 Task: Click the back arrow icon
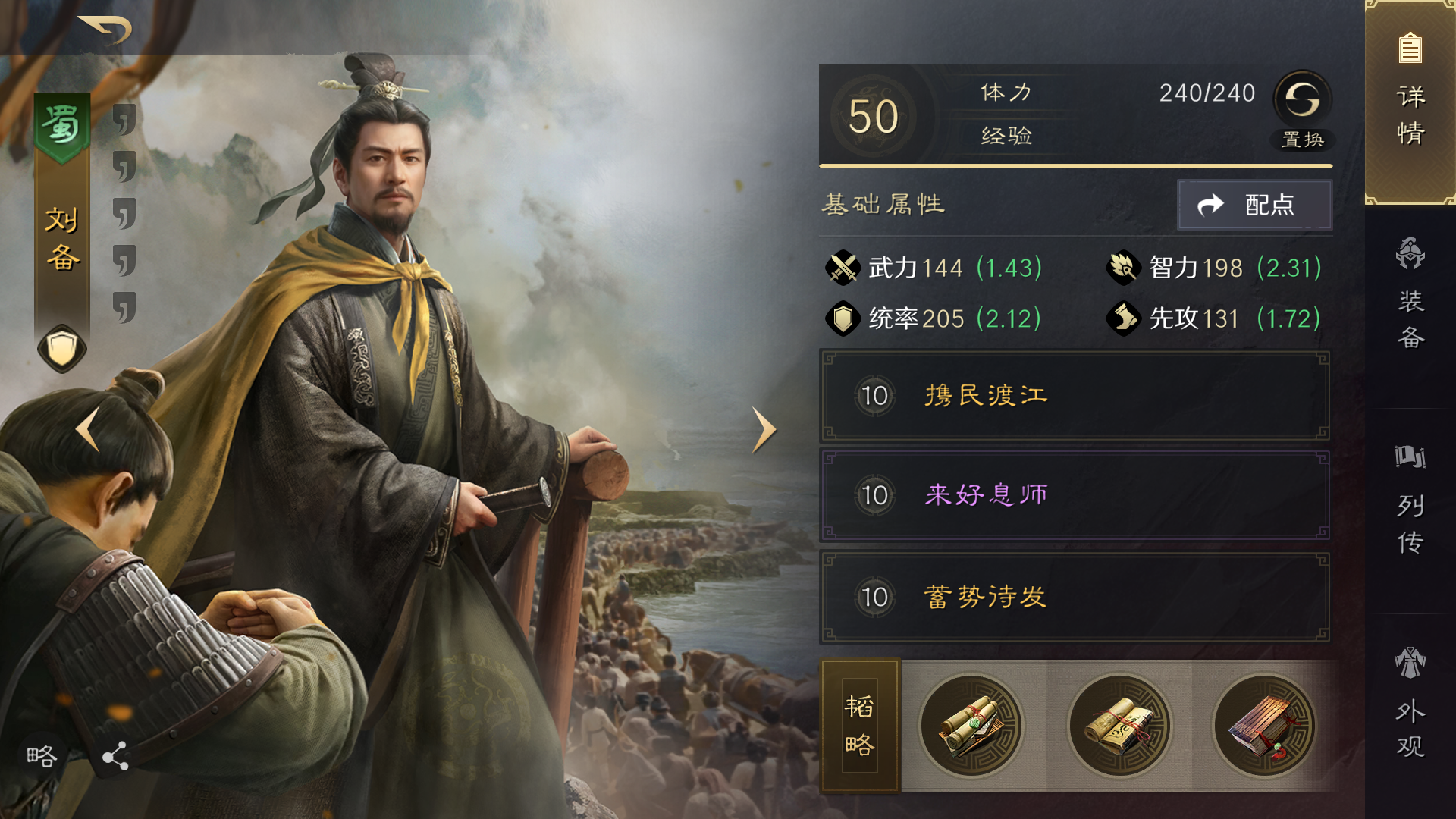coord(106,30)
